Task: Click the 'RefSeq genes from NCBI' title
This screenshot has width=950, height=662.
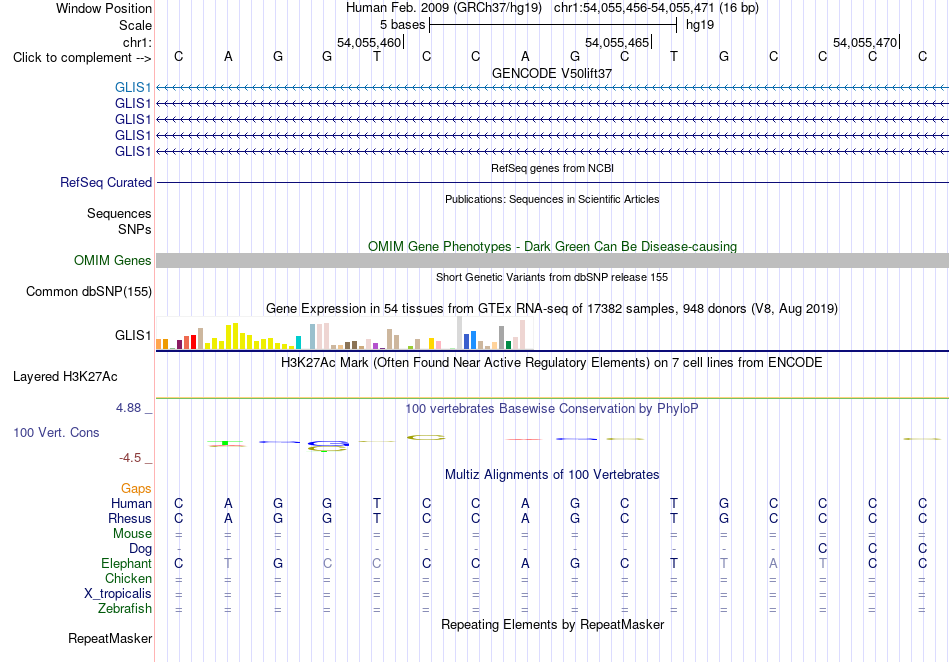Action: pos(552,168)
